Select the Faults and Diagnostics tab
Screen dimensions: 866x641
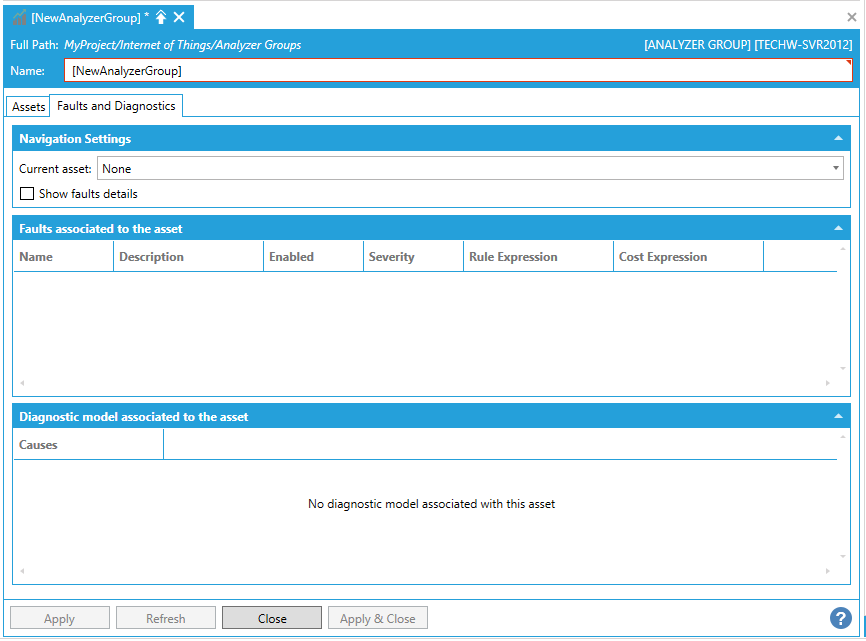[x=116, y=106]
